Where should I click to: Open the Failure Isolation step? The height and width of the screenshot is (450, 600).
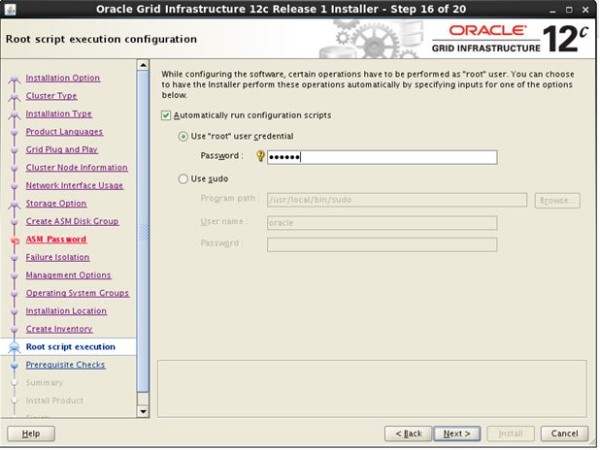[57, 258]
